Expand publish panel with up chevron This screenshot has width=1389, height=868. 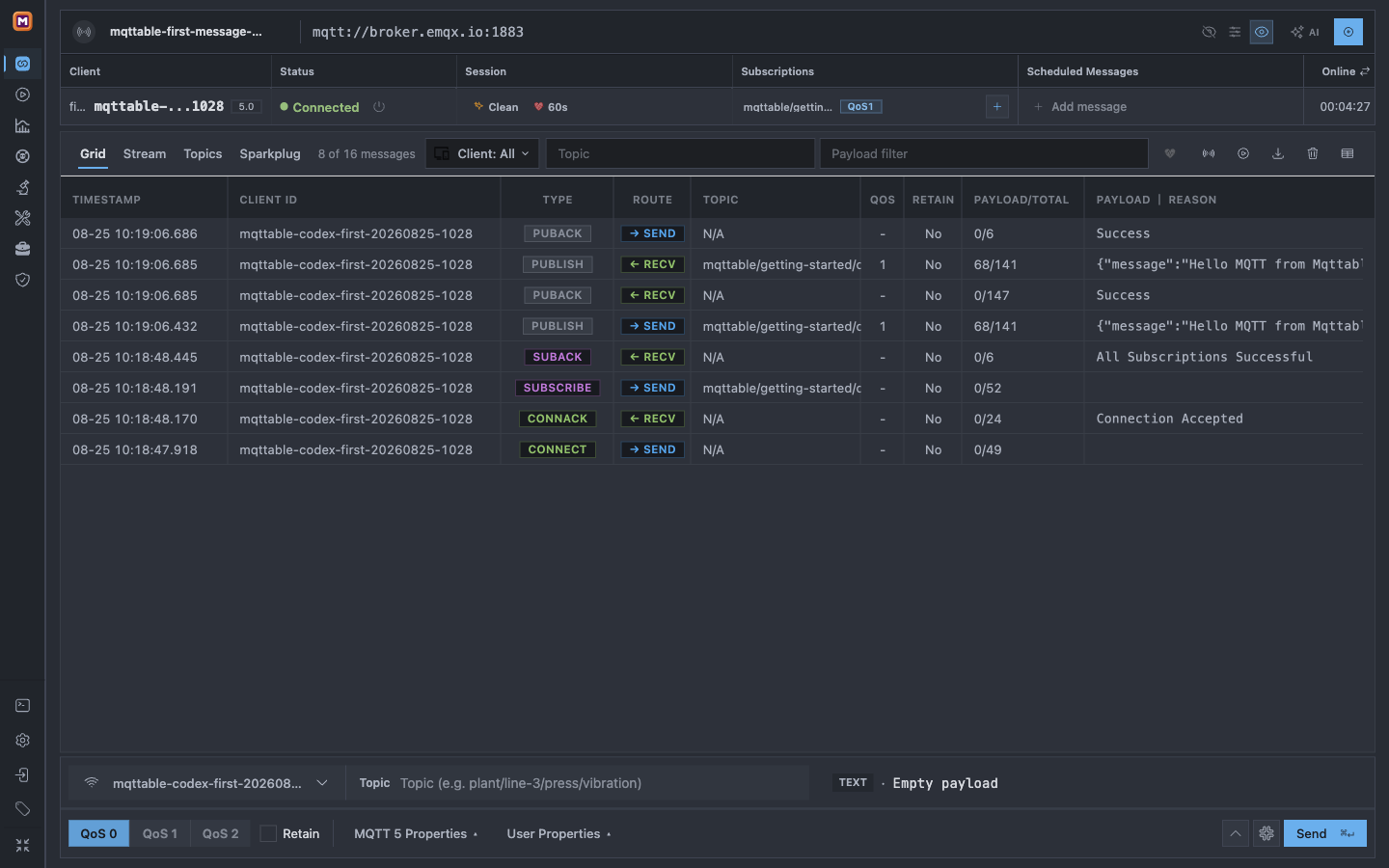(x=1236, y=833)
